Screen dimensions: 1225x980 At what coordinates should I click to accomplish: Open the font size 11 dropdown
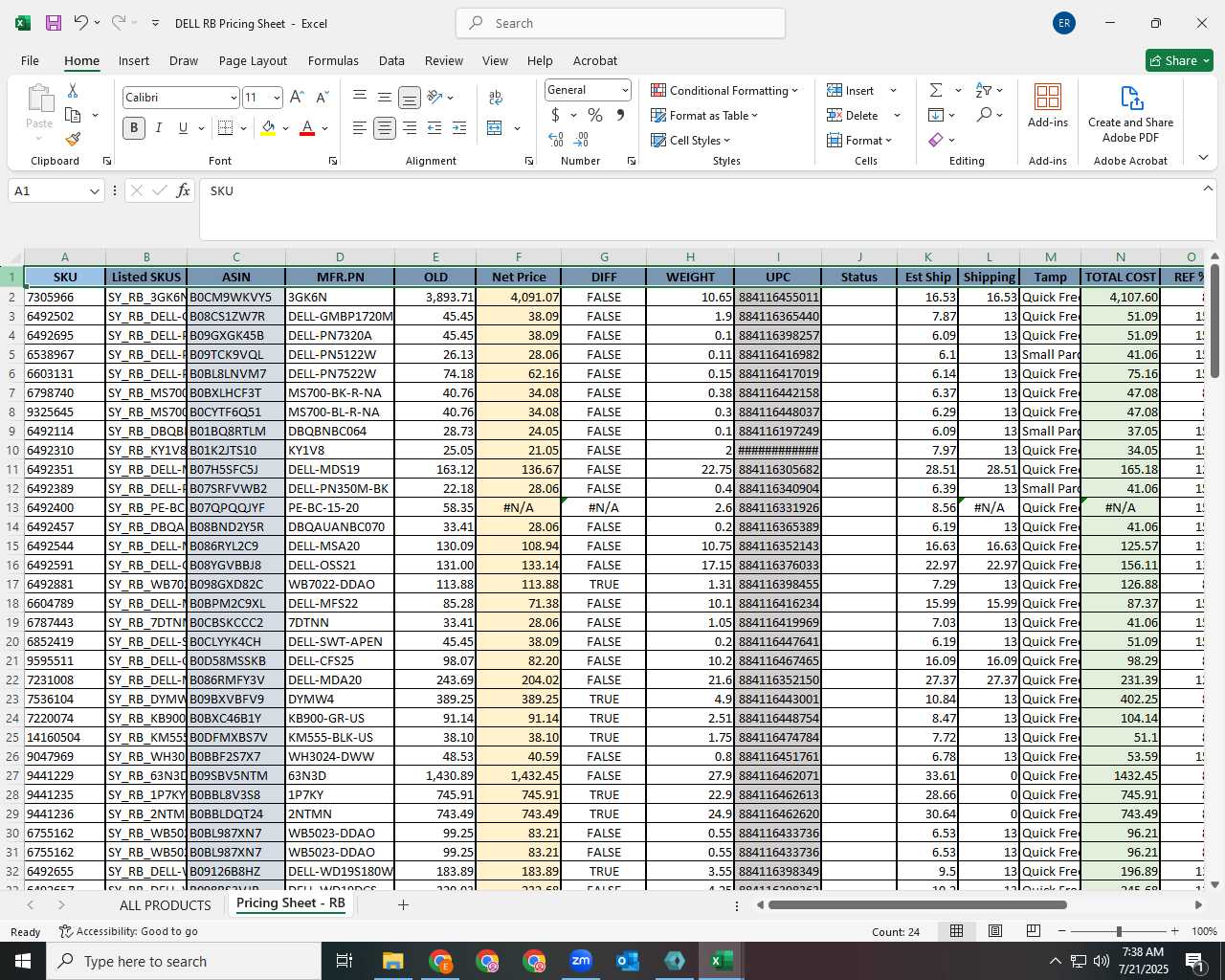click(x=277, y=98)
